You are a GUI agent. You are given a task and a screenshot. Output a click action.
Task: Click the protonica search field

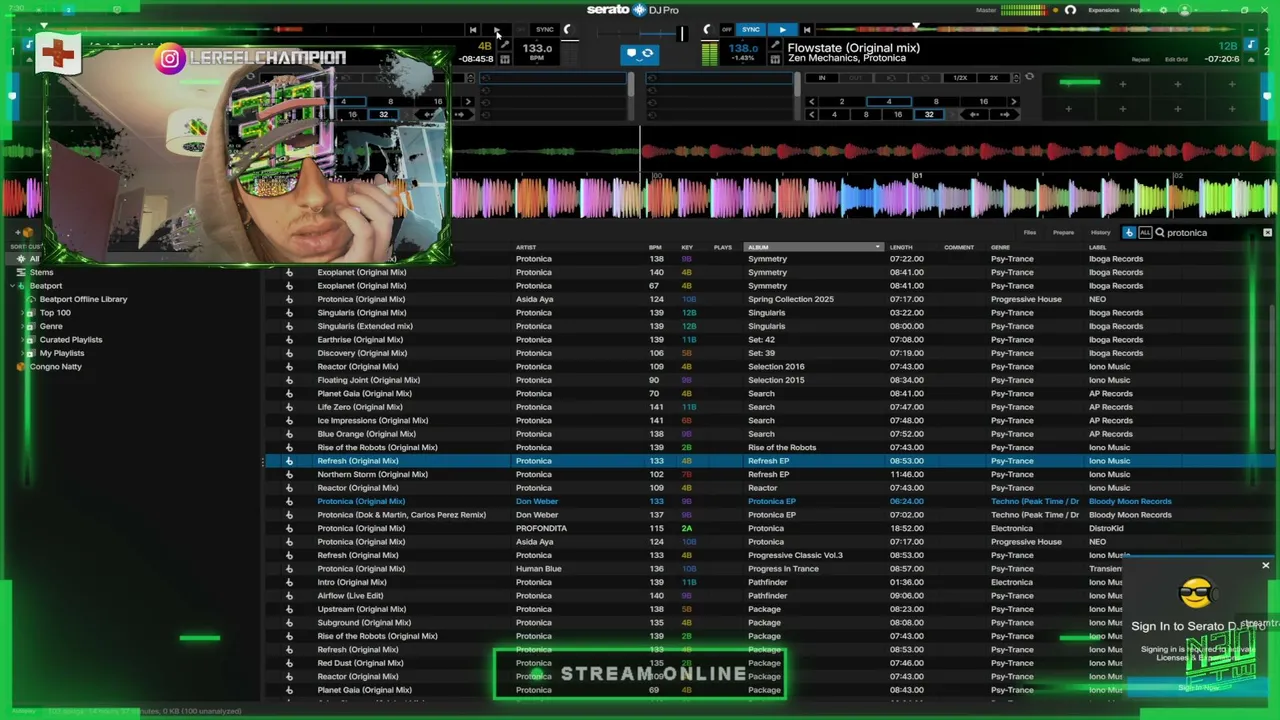pos(1211,233)
